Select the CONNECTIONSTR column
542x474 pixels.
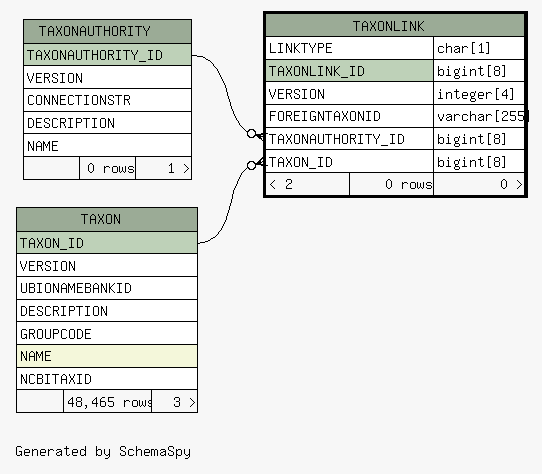pos(108,100)
